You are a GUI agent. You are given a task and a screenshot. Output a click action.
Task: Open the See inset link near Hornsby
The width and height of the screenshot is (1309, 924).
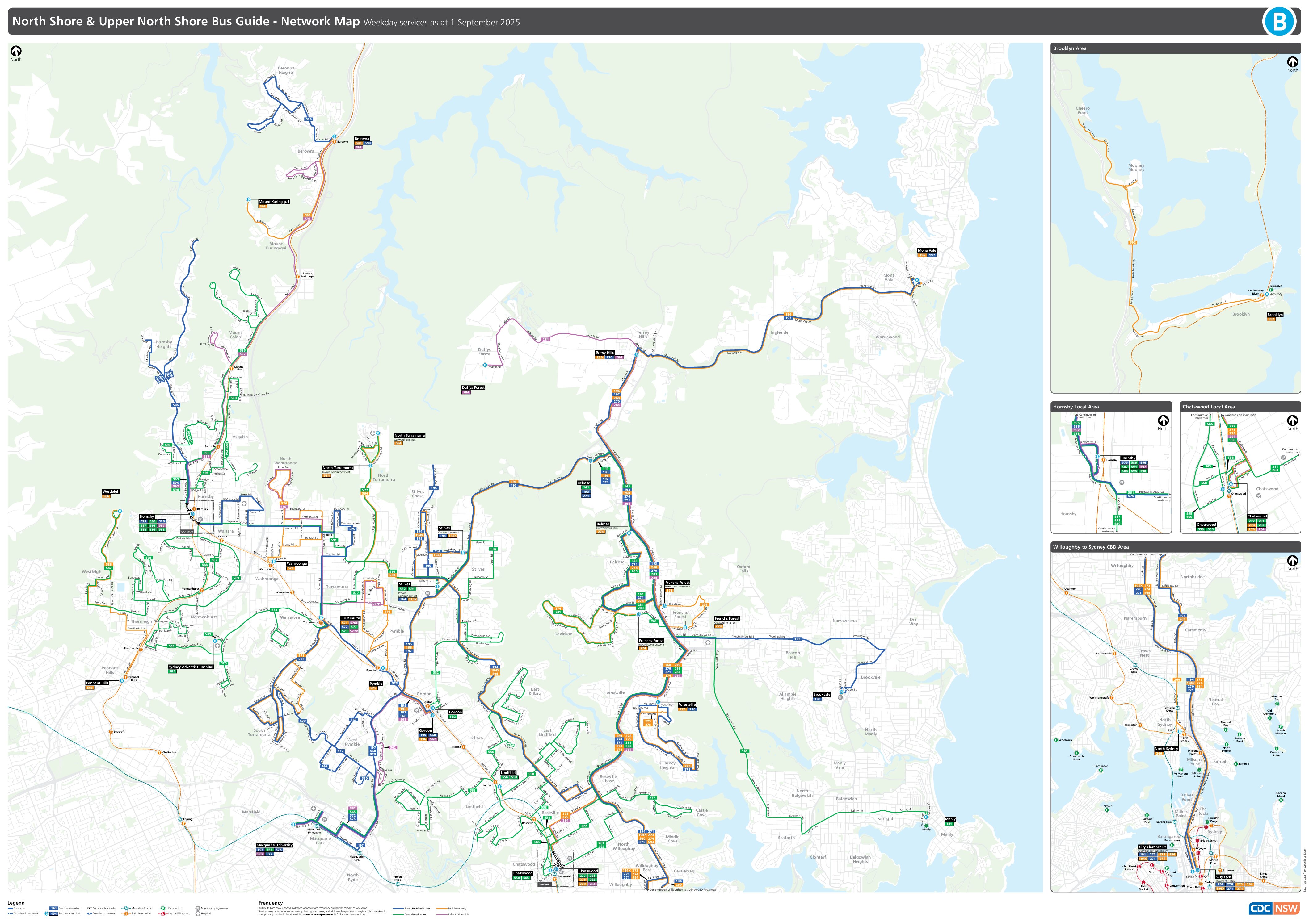click(x=187, y=532)
